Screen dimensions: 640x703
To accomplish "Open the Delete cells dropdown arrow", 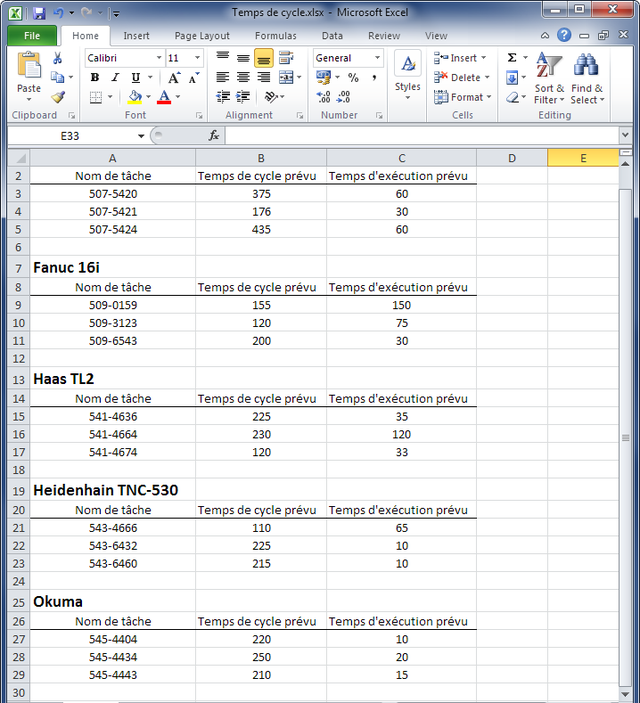I will [x=488, y=78].
